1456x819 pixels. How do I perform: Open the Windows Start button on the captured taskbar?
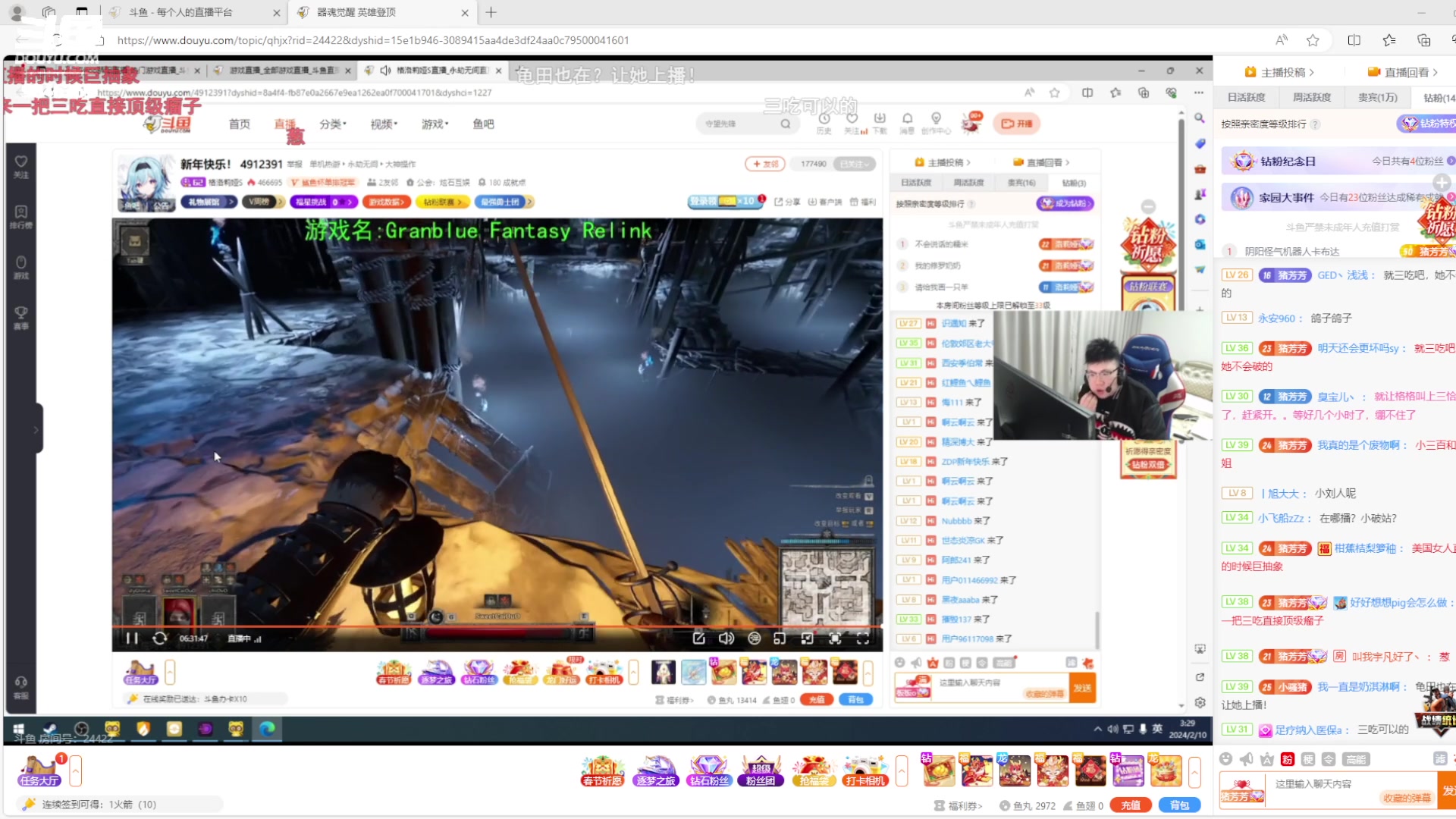[x=18, y=729]
